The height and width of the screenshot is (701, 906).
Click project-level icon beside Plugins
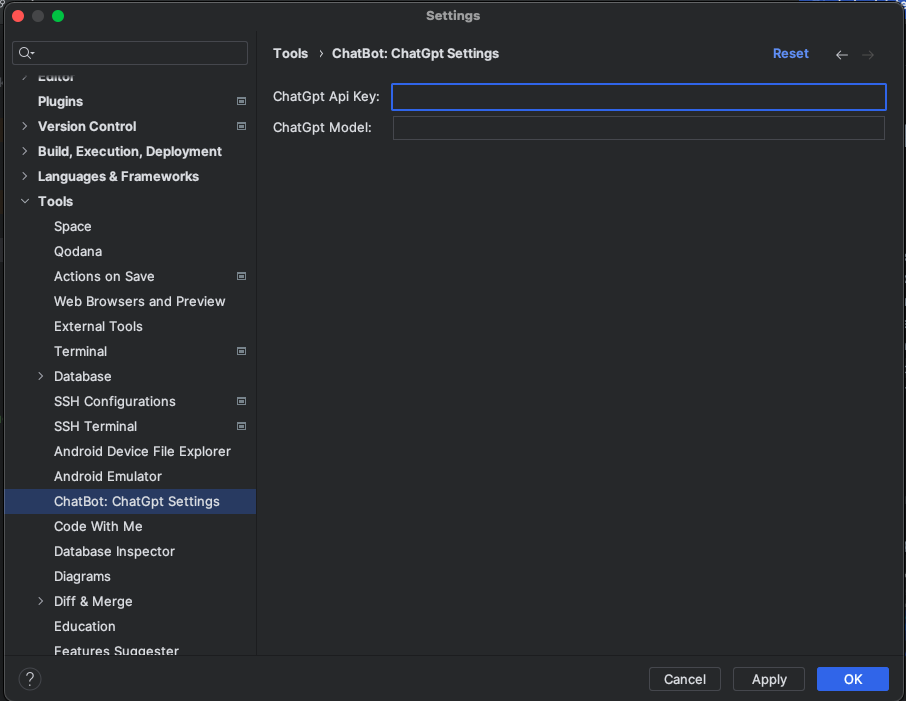[x=241, y=101]
